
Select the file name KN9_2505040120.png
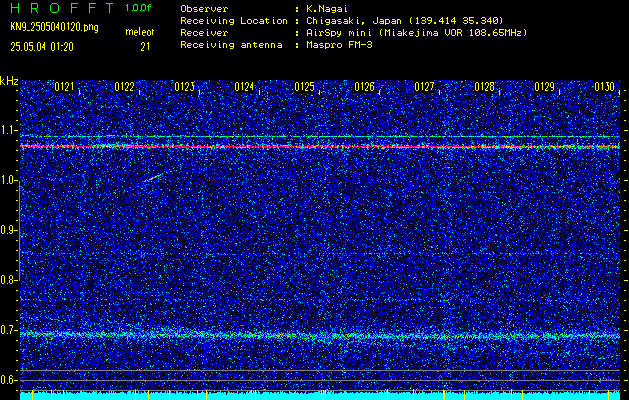pos(54,28)
